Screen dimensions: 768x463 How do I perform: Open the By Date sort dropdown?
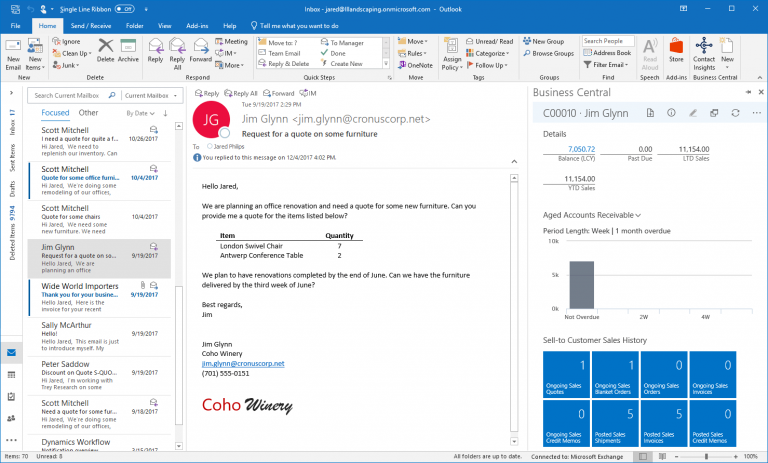tap(141, 113)
